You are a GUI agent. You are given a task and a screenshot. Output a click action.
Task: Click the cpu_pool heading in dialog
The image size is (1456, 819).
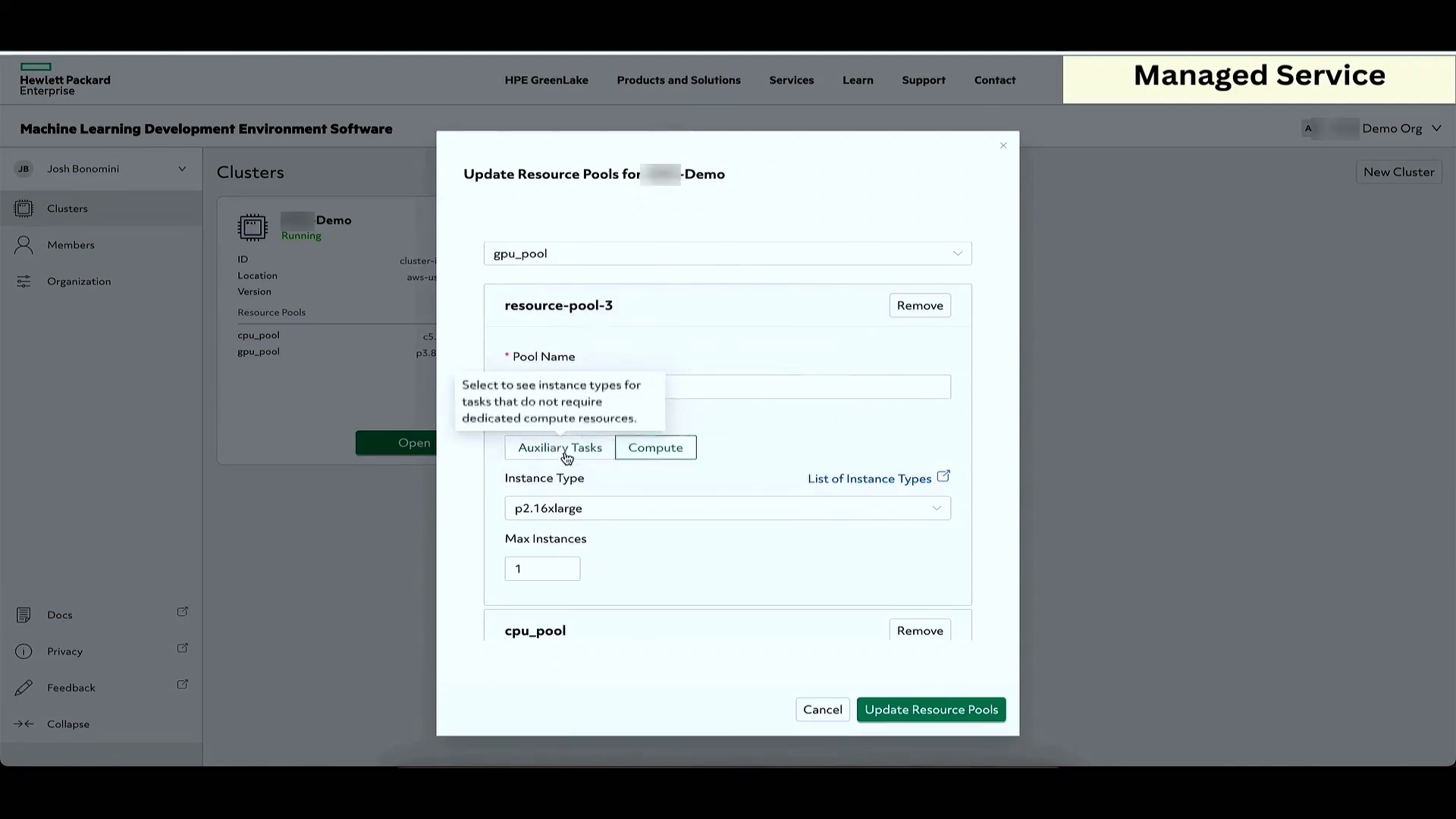tap(535, 630)
